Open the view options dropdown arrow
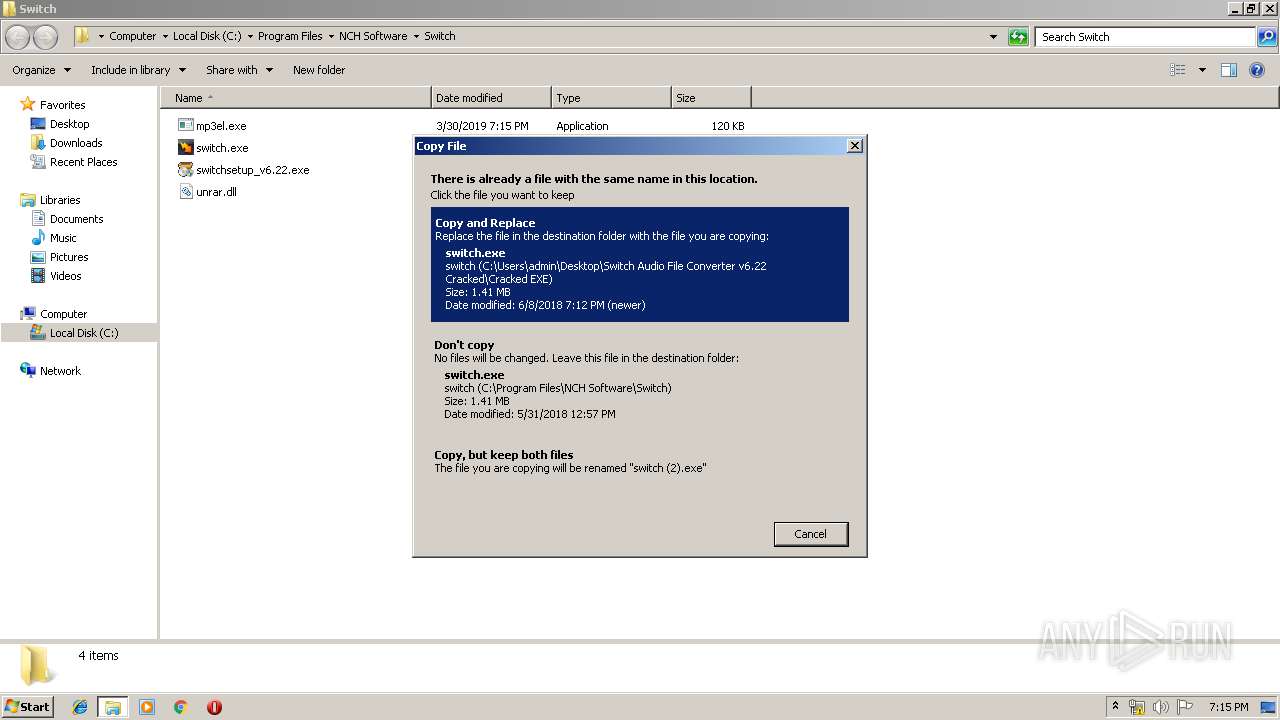The image size is (1280, 720). [1202, 70]
